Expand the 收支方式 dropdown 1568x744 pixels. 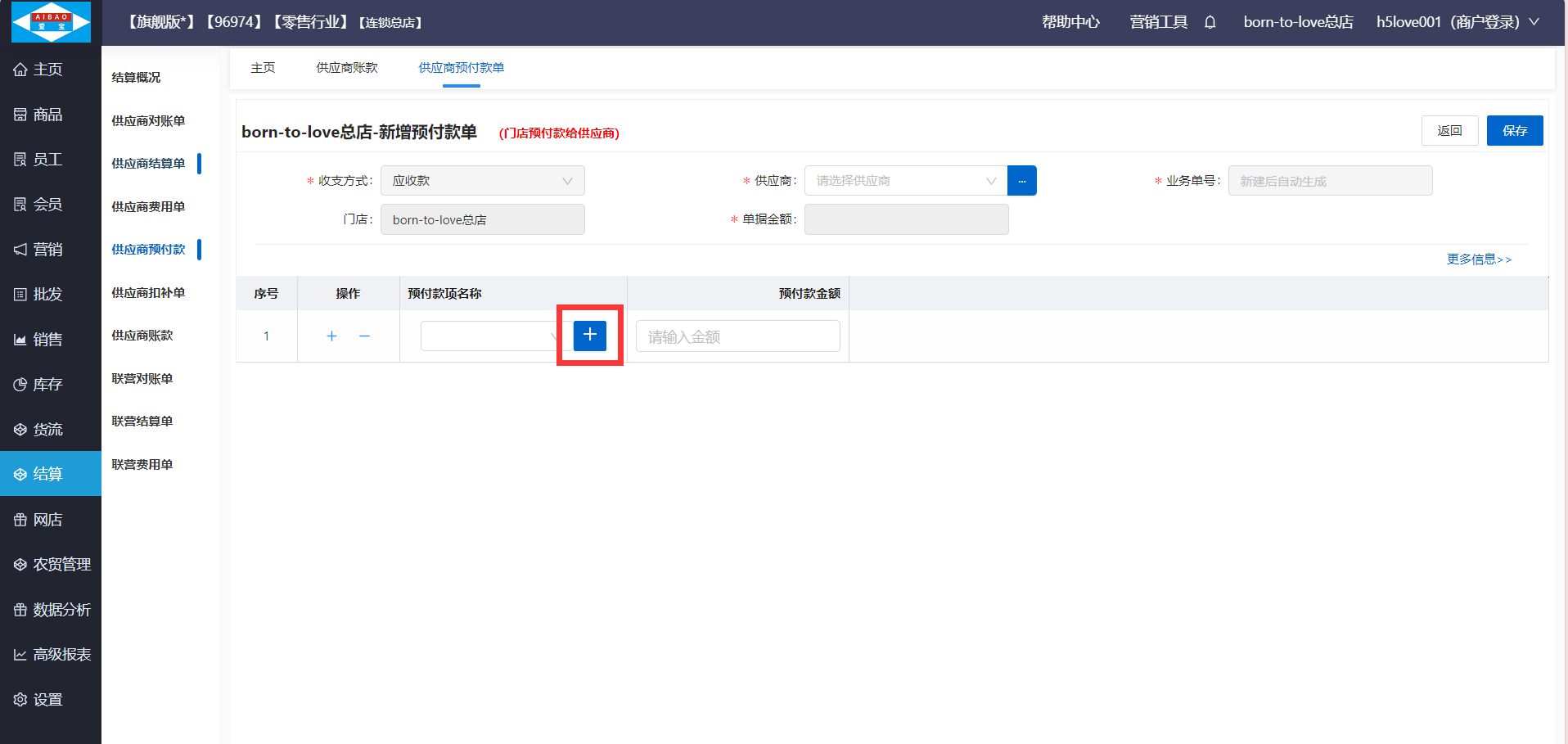(x=482, y=181)
